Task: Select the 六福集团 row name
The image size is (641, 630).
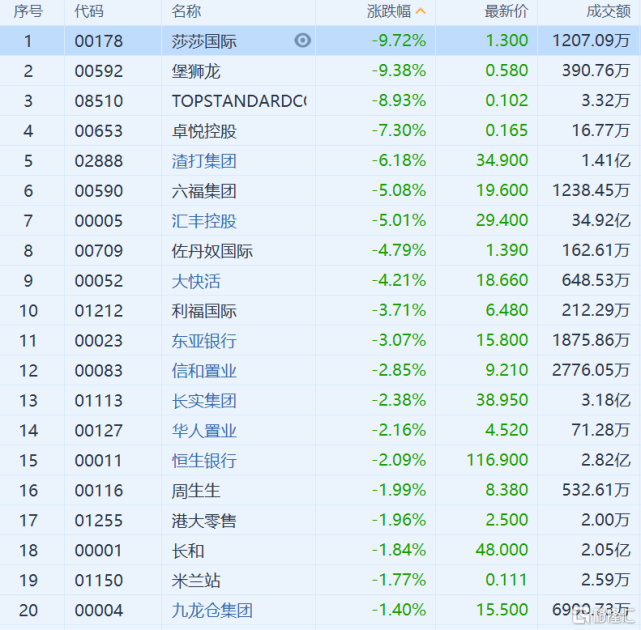Action: coord(204,191)
